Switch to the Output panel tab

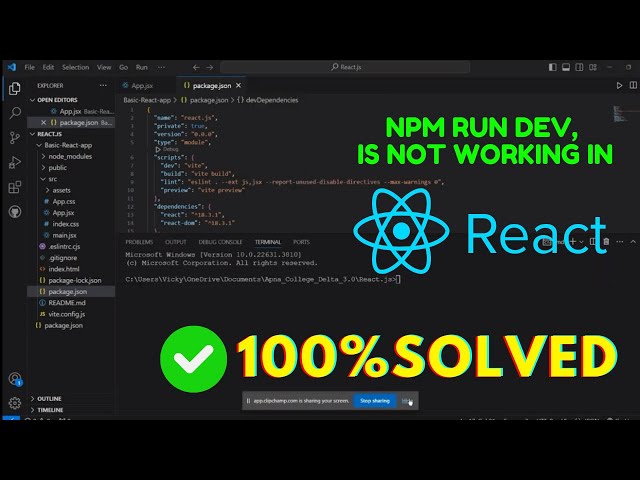point(176,242)
